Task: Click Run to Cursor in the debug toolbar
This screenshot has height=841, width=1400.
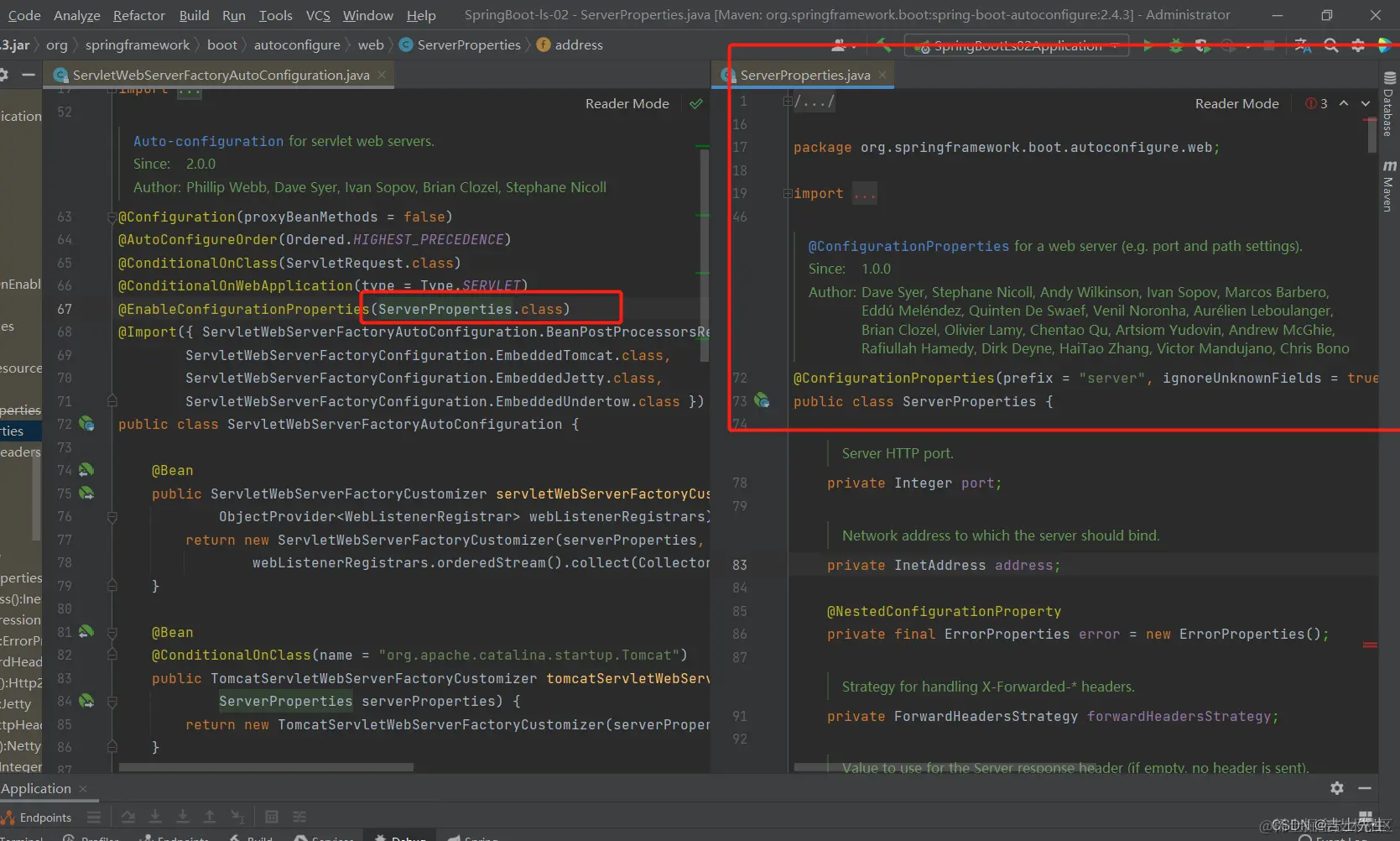Action: [x=237, y=817]
